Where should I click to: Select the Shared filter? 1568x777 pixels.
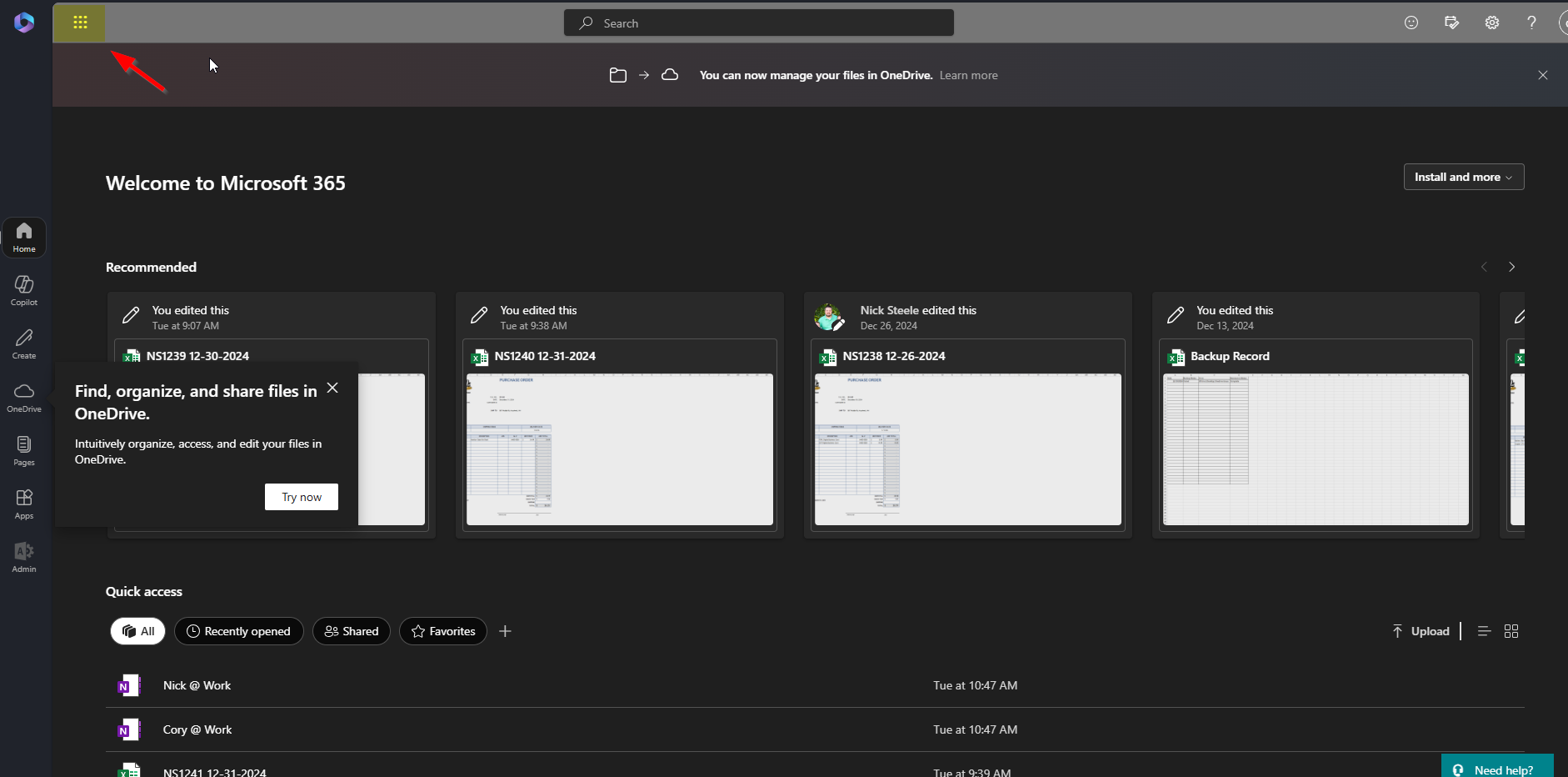352,631
